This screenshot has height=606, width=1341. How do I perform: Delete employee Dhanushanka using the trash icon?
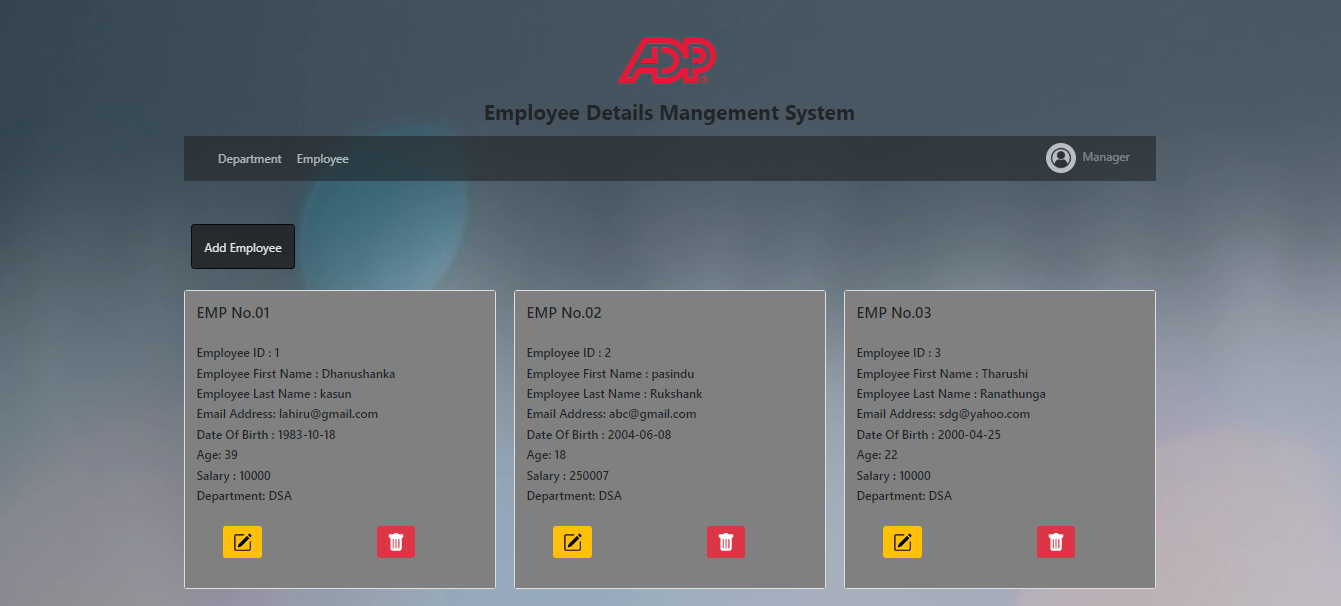point(396,541)
